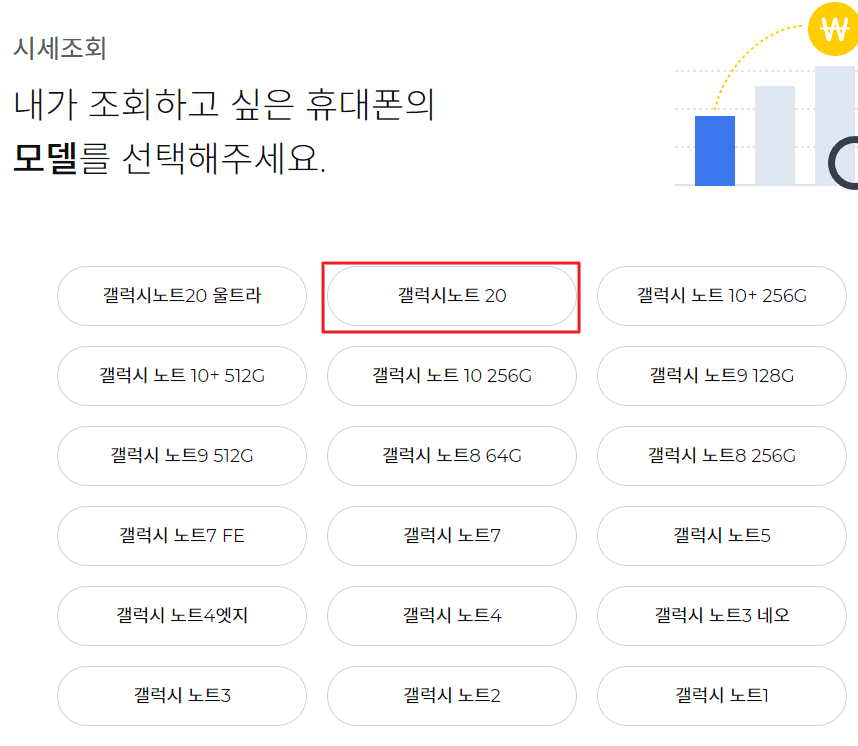Click the yellow won currency icon

pos(832,30)
